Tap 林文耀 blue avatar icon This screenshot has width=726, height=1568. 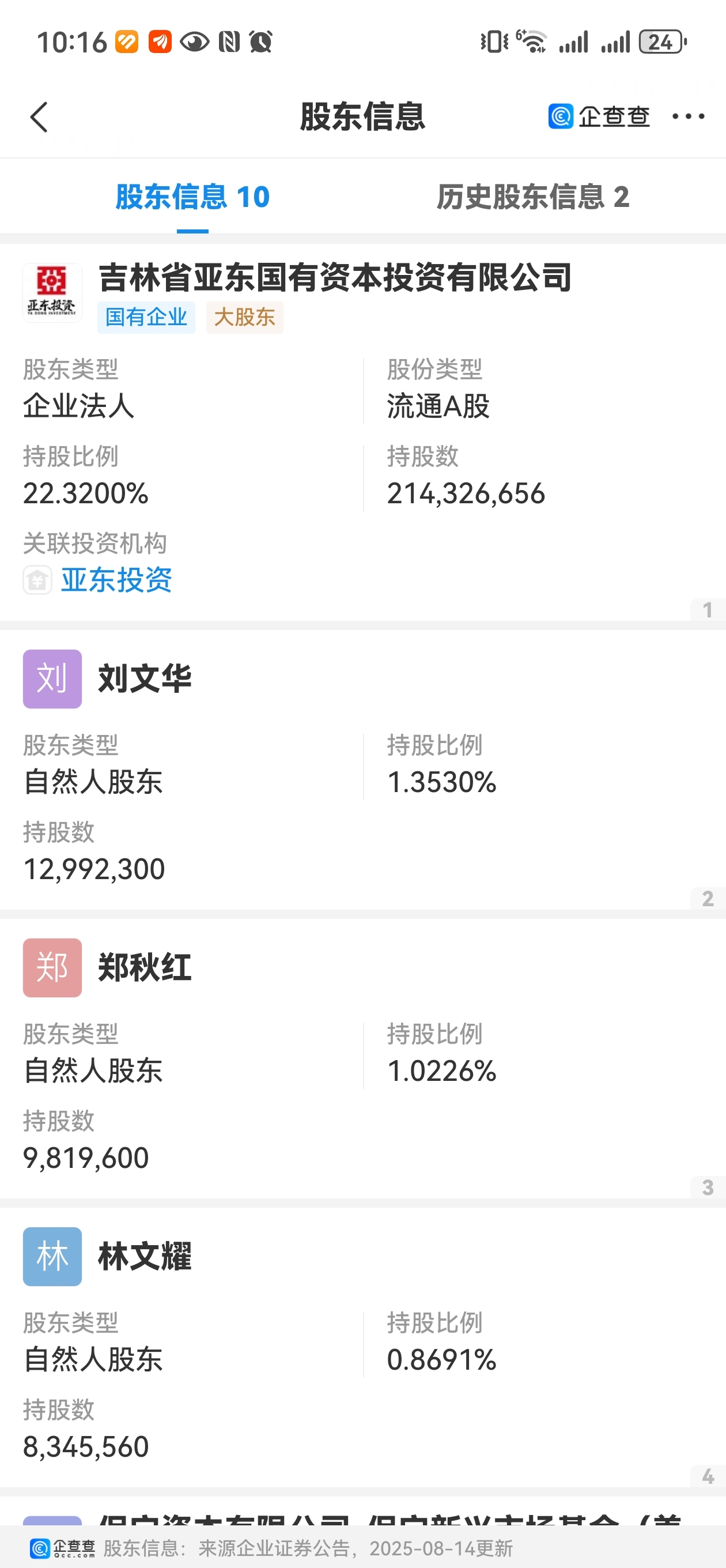point(52,1256)
